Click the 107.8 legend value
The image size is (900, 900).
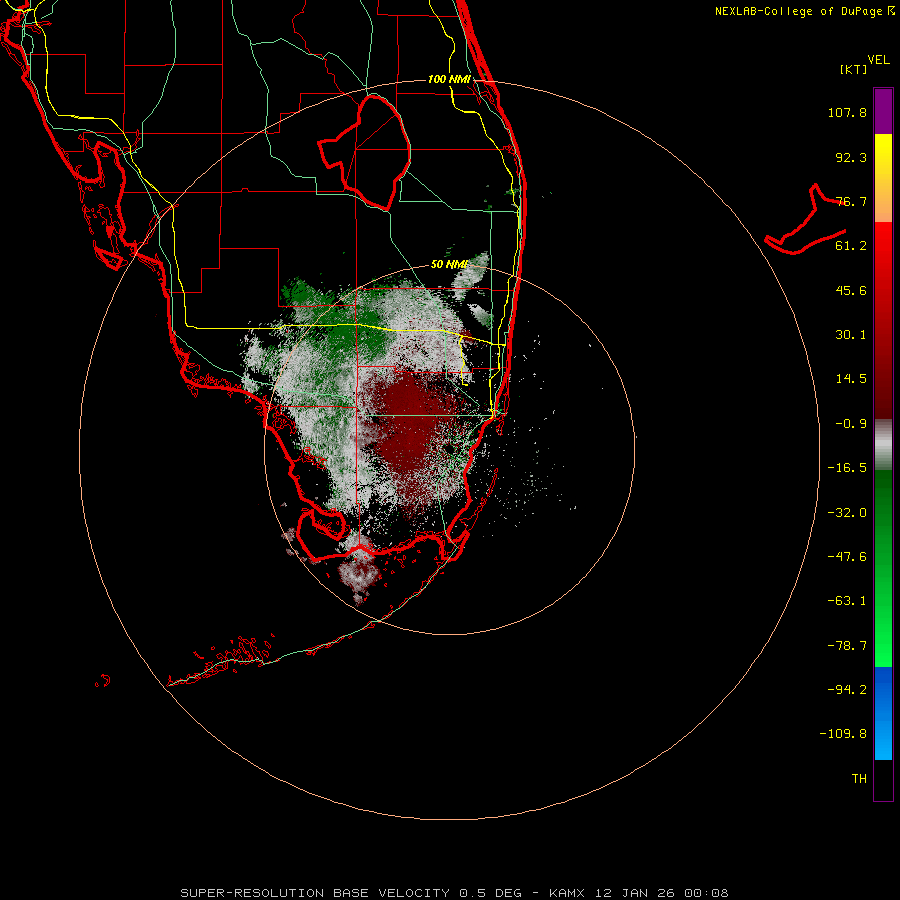(x=847, y=112)
